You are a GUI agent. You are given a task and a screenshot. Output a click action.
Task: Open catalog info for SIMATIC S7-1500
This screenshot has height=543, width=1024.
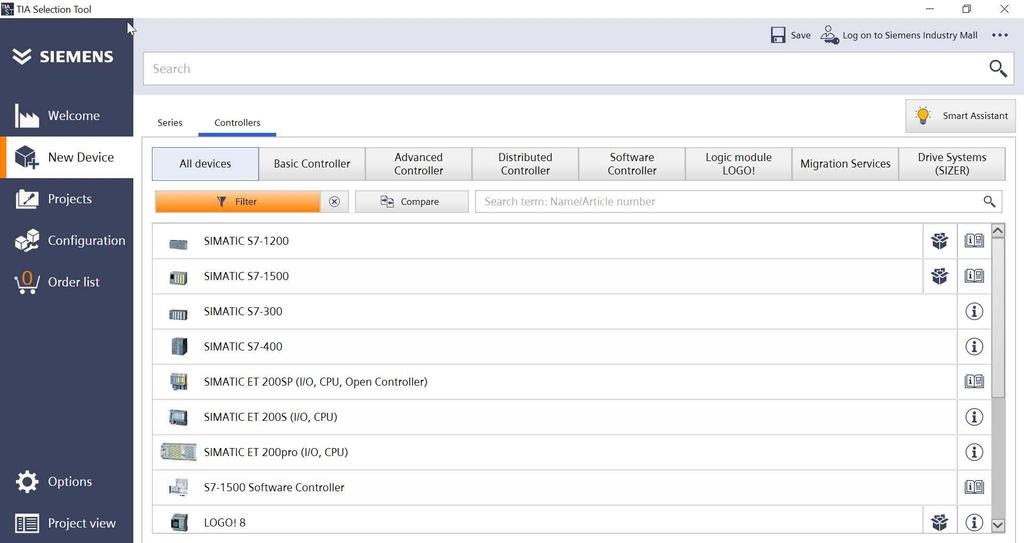(974, 276)
